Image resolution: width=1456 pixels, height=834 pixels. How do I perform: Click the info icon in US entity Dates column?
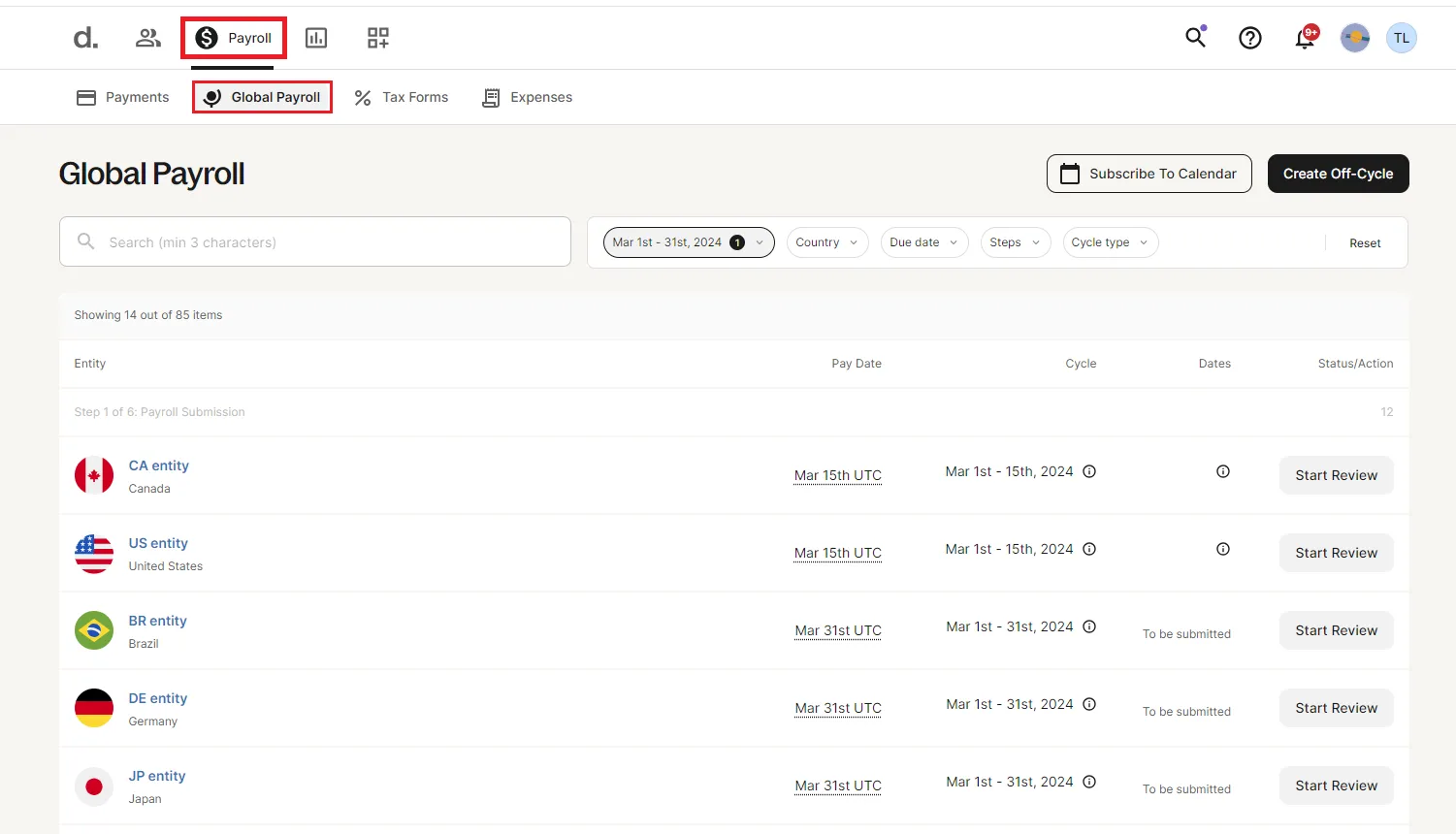click(1223, 549)
